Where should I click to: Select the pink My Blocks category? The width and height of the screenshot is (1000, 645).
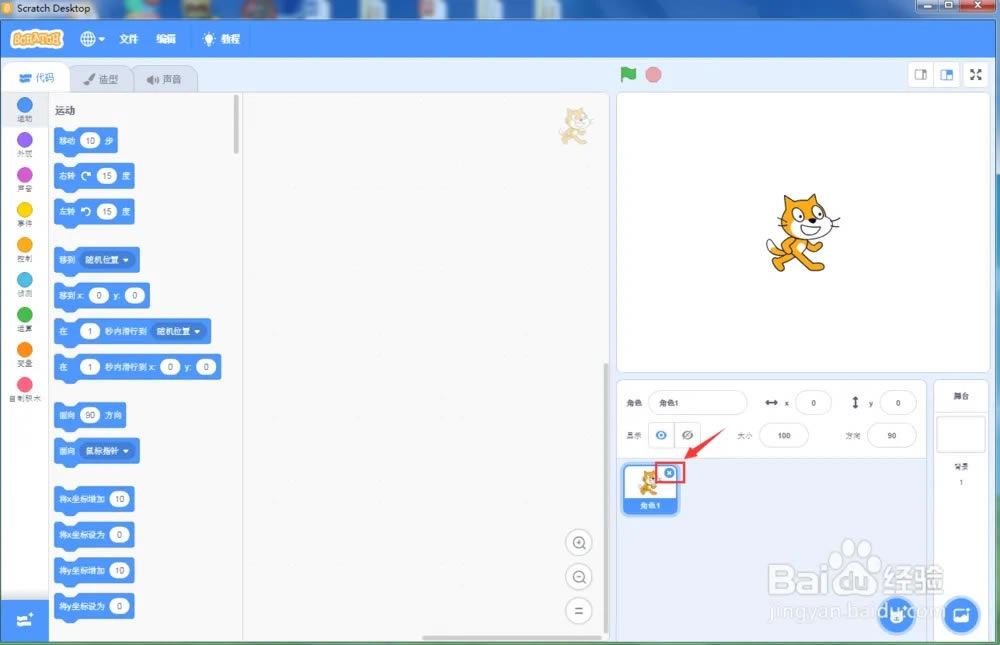point(24,390)
